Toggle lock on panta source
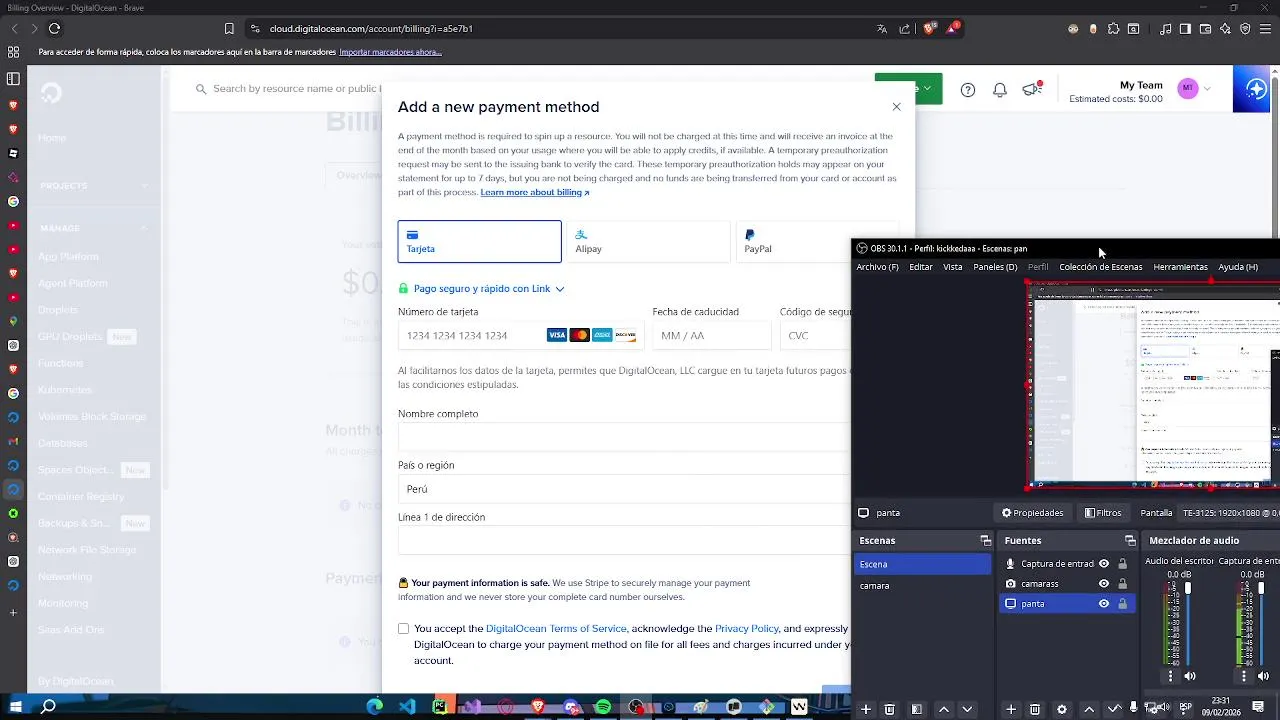This screenshot has height=720, width=1280. (x=1122, y=604)
